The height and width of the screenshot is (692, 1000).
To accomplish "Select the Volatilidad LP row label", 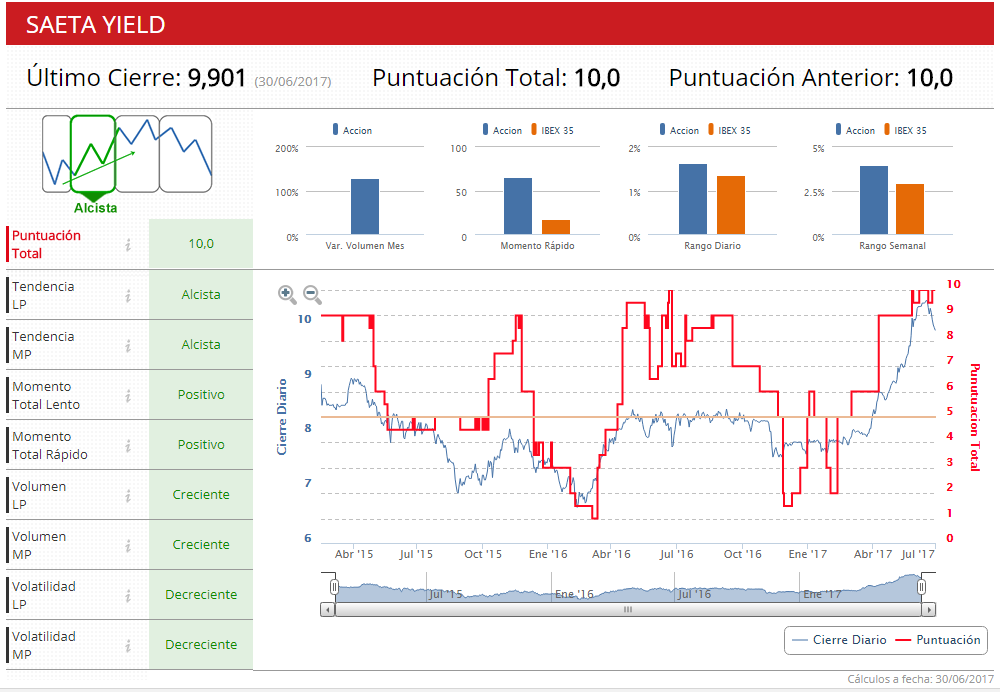I will [x=44, y=595].
